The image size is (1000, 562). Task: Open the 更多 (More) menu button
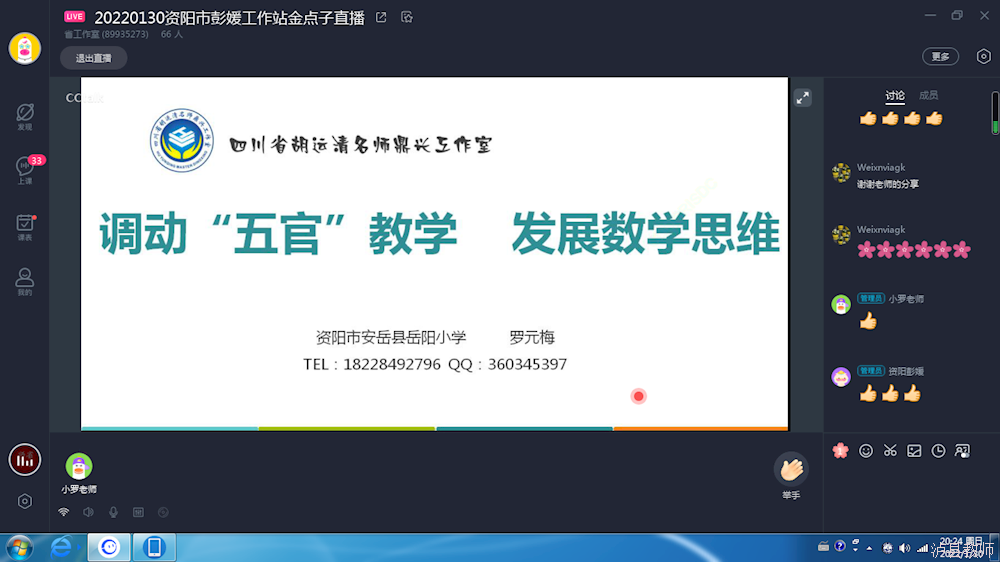click(940, 57)
